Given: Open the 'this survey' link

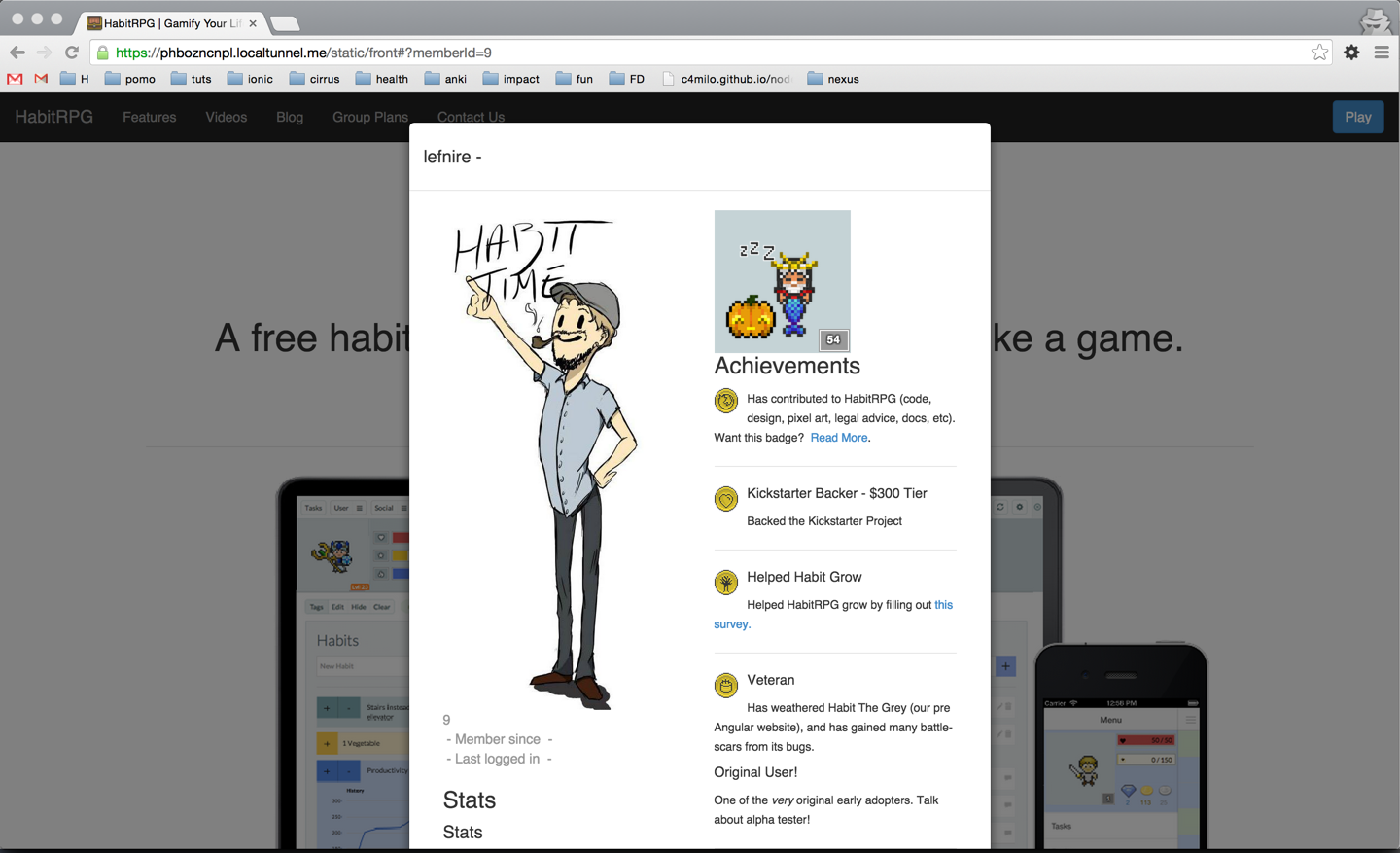Looking at the screenshot, I should pyautogui.click(x=833, y=615).
